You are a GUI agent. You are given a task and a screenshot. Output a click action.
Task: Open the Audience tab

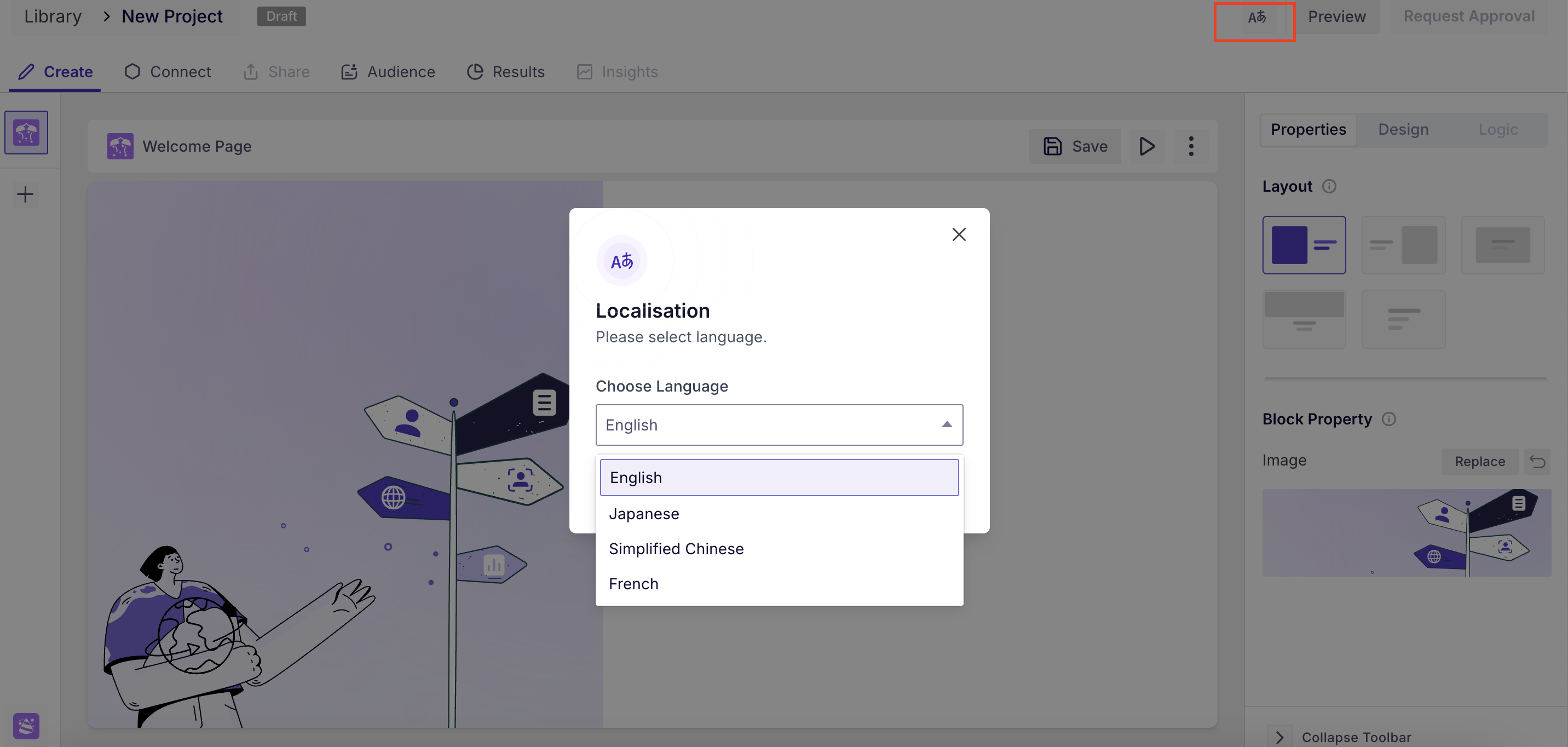point(388,72)
